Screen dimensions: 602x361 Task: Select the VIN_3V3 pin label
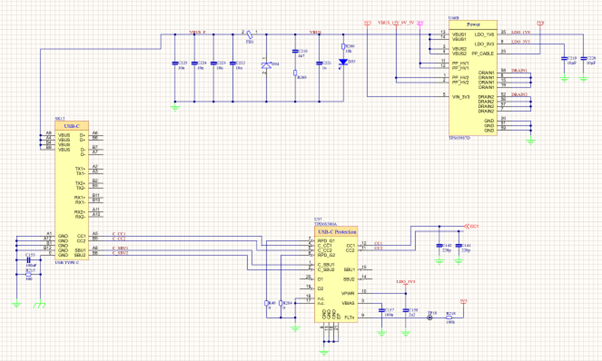tap(461, 97)
